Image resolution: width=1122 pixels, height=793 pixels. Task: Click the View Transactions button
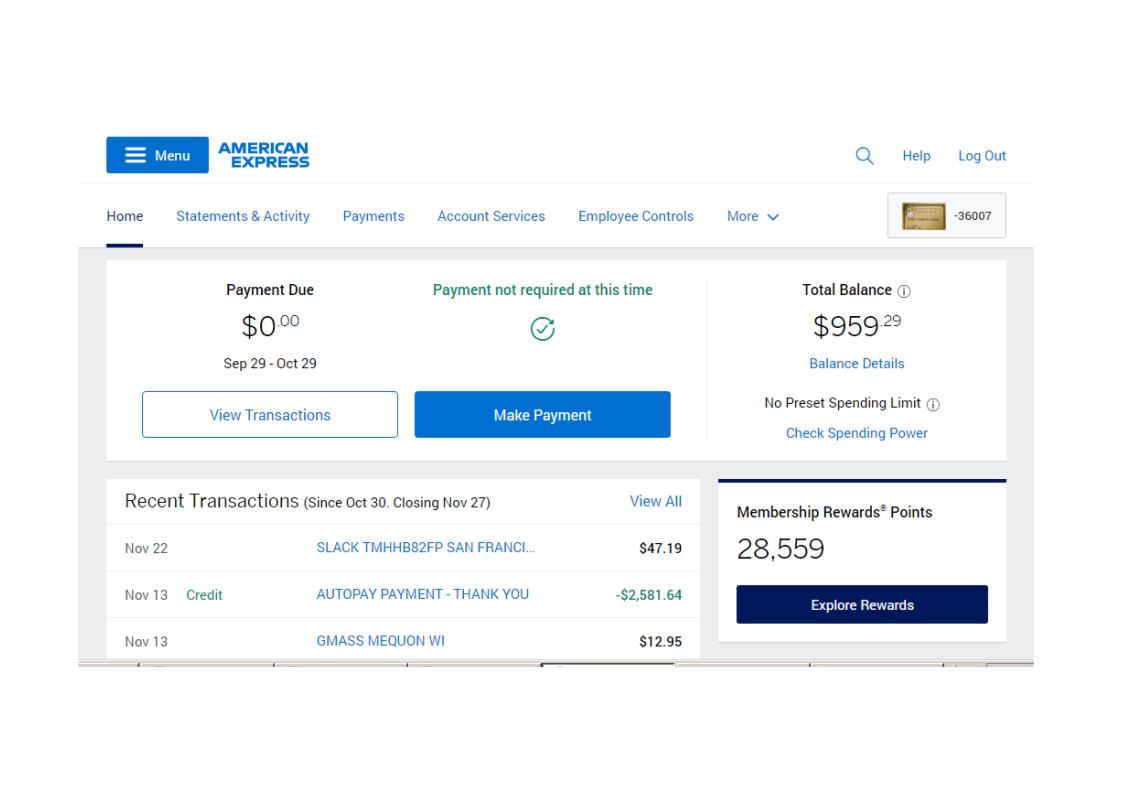(270, 414)
